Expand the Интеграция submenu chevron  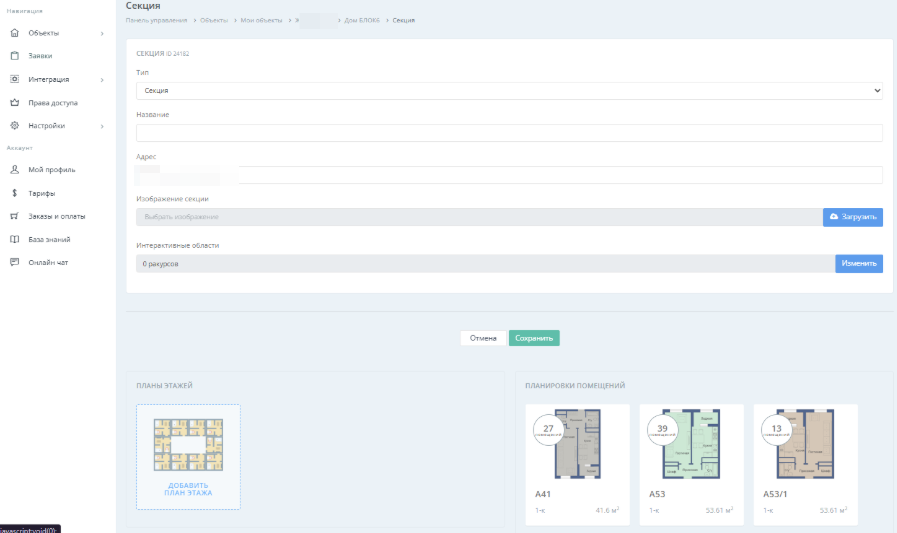tap(102, 80)
